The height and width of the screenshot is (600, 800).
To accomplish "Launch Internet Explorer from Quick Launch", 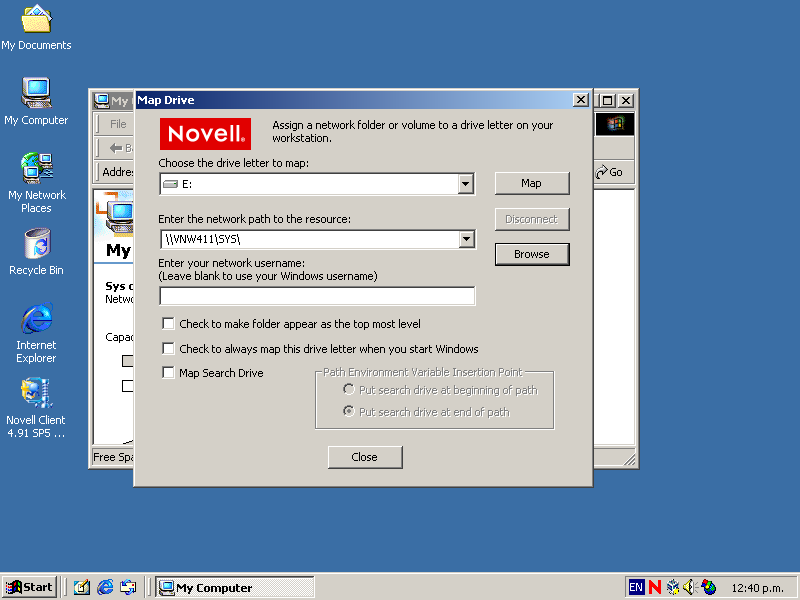I will click(x=105, y=587).
